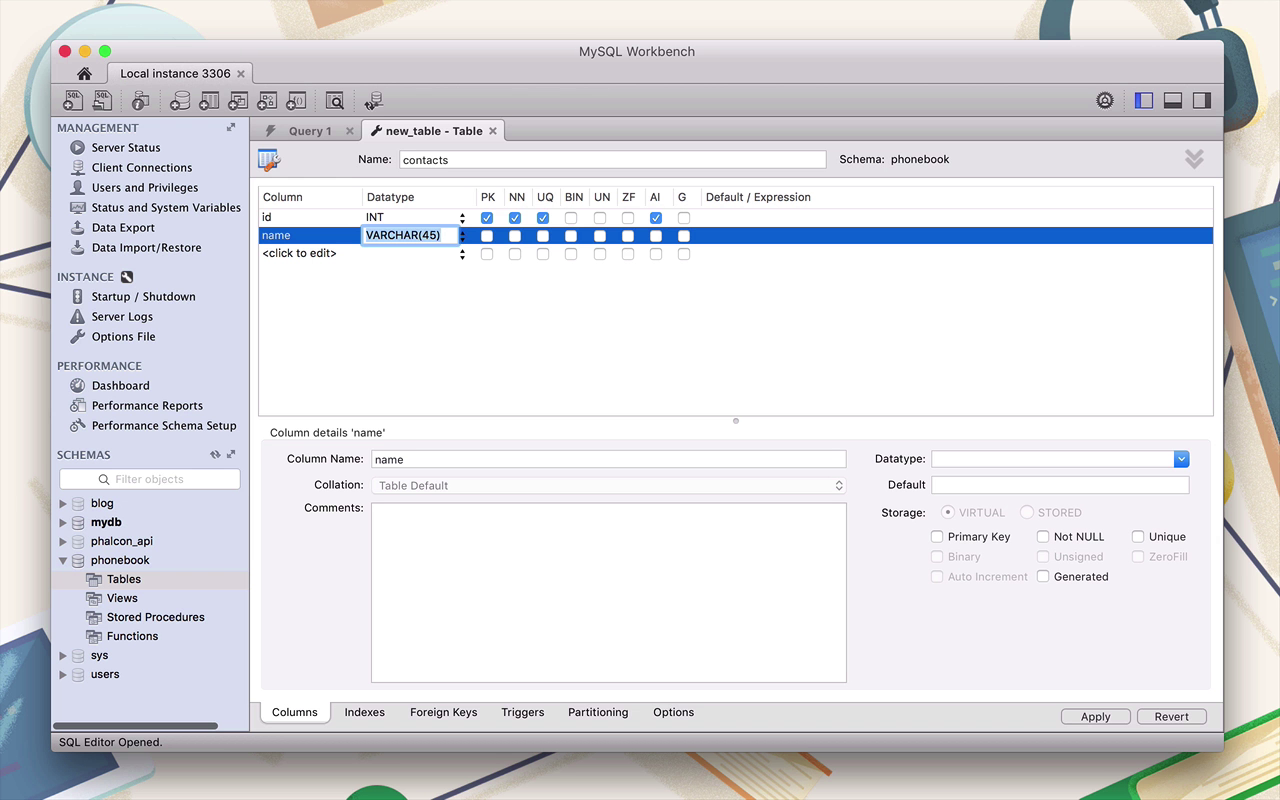This screenshot has width=1280, height=800.
Task: Collapse table header with double-chevron icon
Action: [1194, 159]
